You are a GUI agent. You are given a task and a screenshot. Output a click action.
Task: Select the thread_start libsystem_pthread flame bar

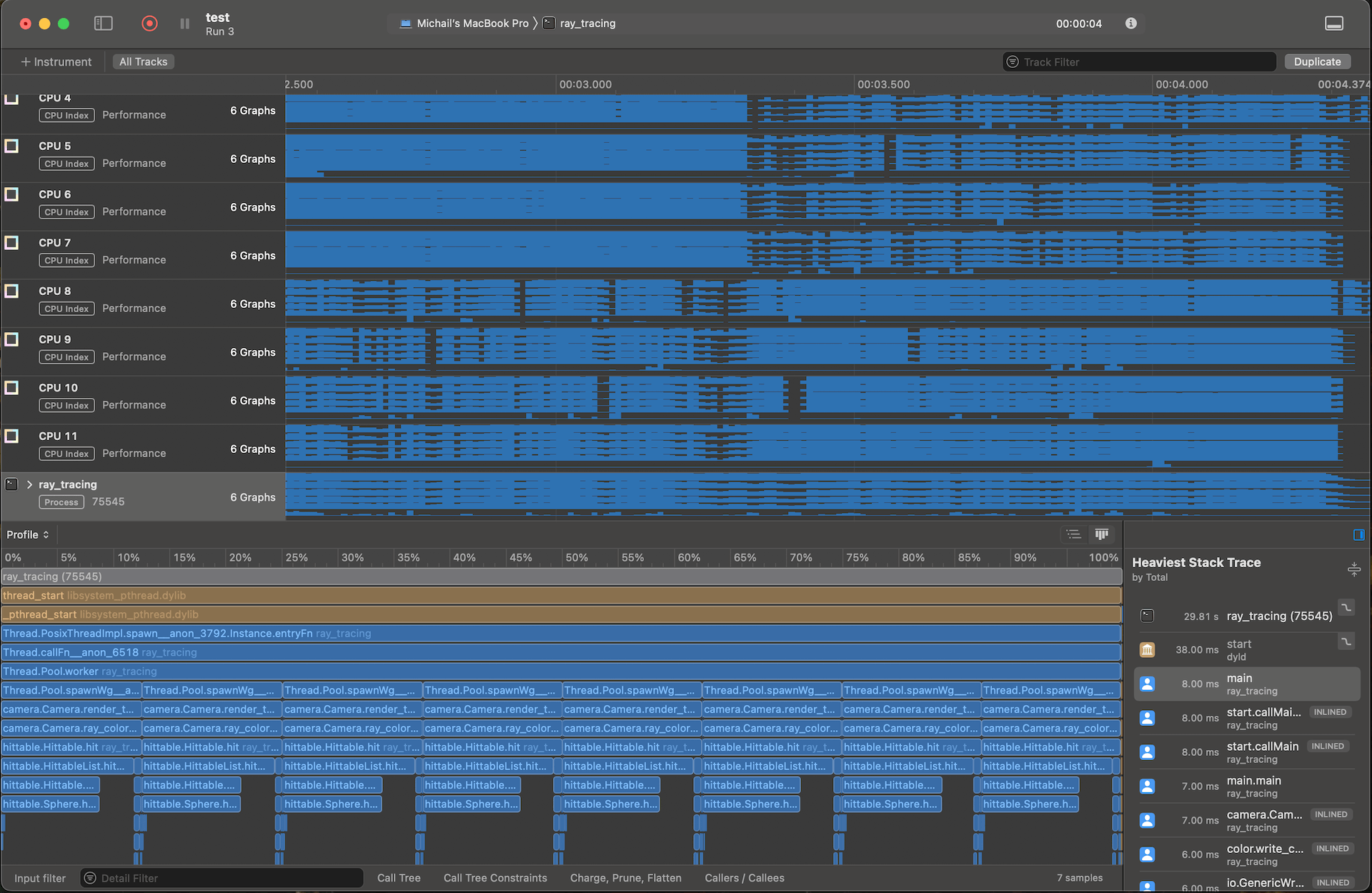point(561,596)
